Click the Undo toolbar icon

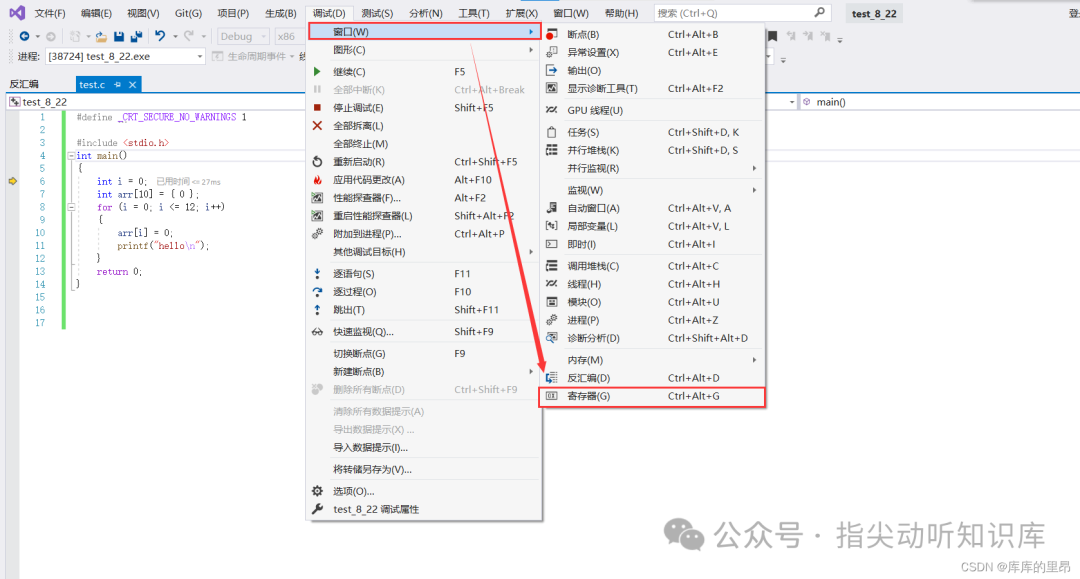[x=160, y=36]
